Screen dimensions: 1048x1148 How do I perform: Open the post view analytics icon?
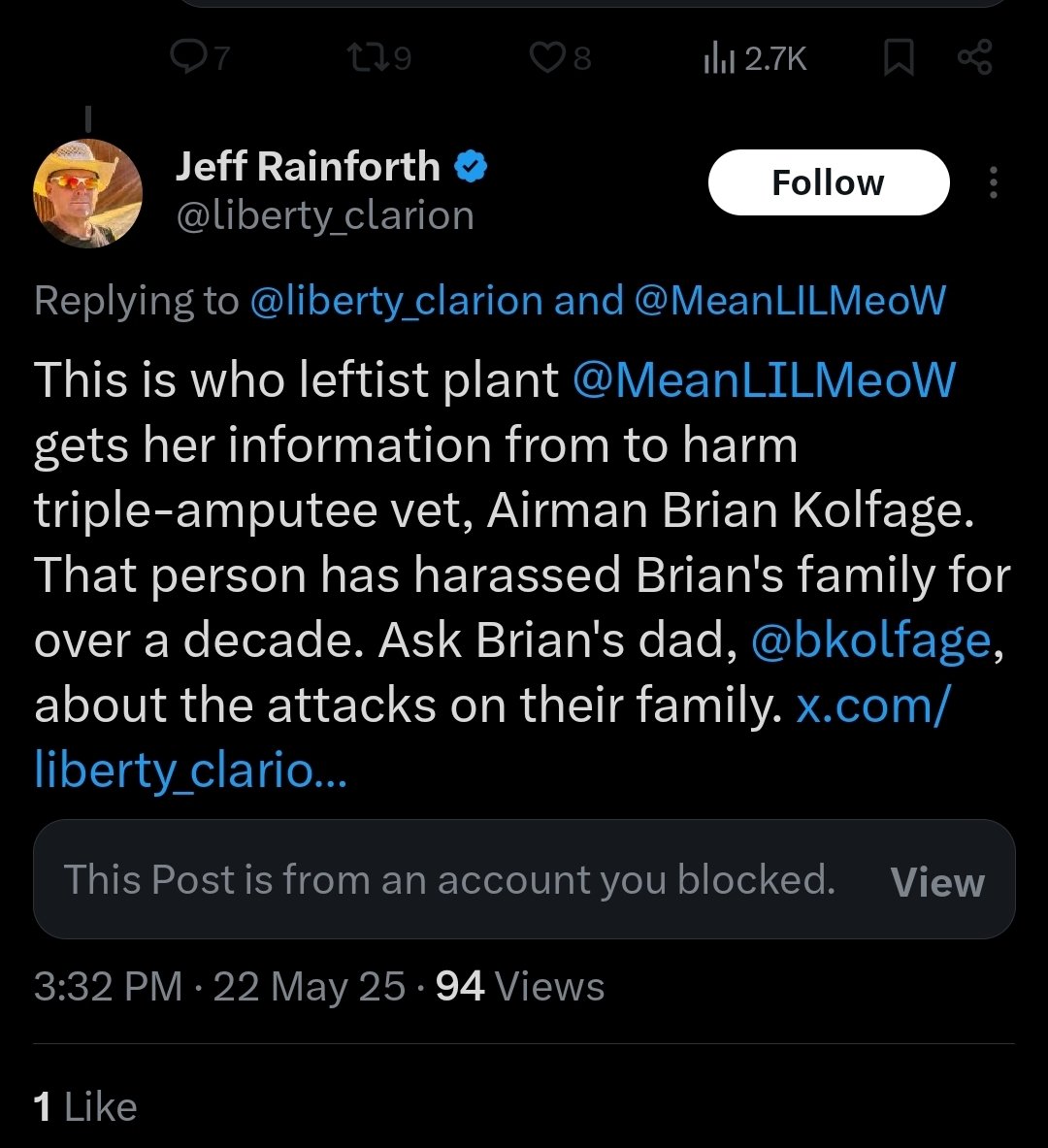tap(714, 59)
